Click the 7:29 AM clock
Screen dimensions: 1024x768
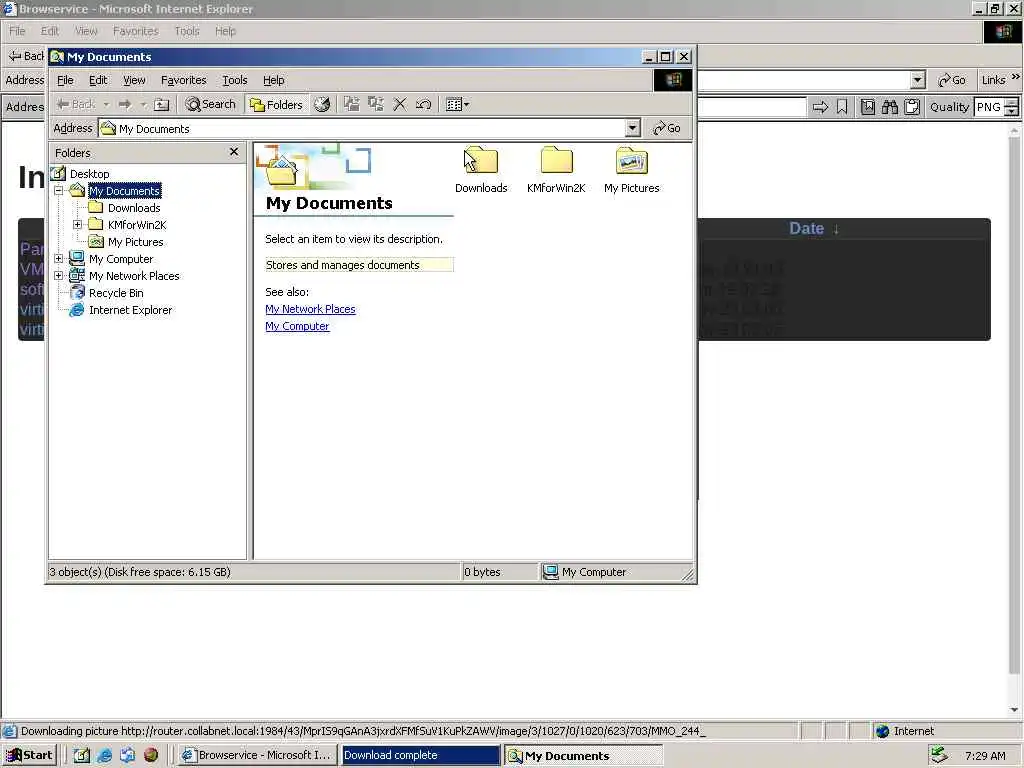click(985, 756)
